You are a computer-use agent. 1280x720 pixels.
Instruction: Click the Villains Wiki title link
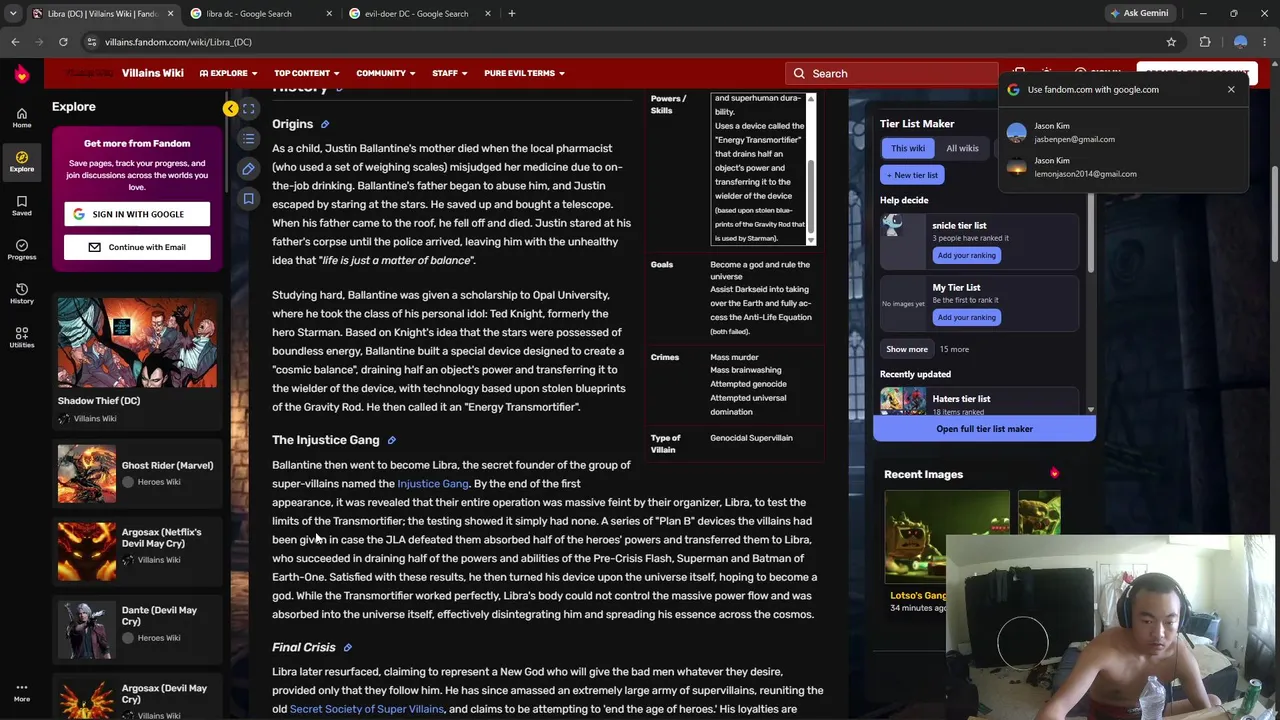[x=152, y=73]
